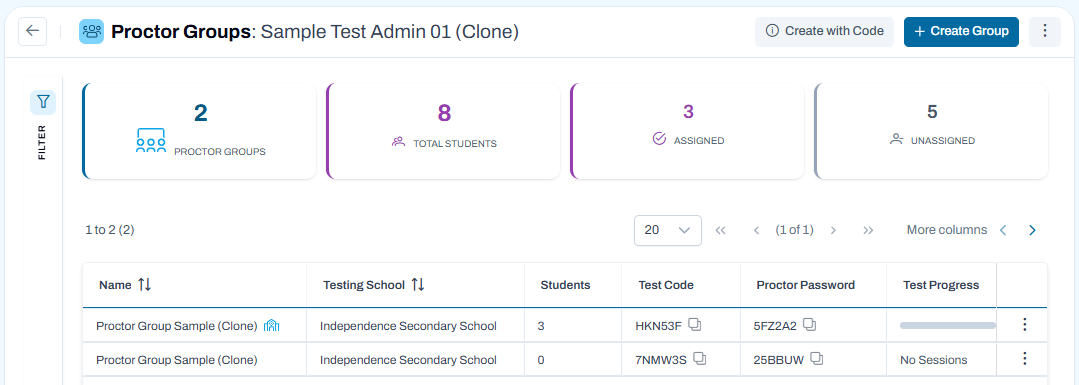Sort by Testing School column arrows
Viewport: 1079px width, 385px height.
(418, 284)
